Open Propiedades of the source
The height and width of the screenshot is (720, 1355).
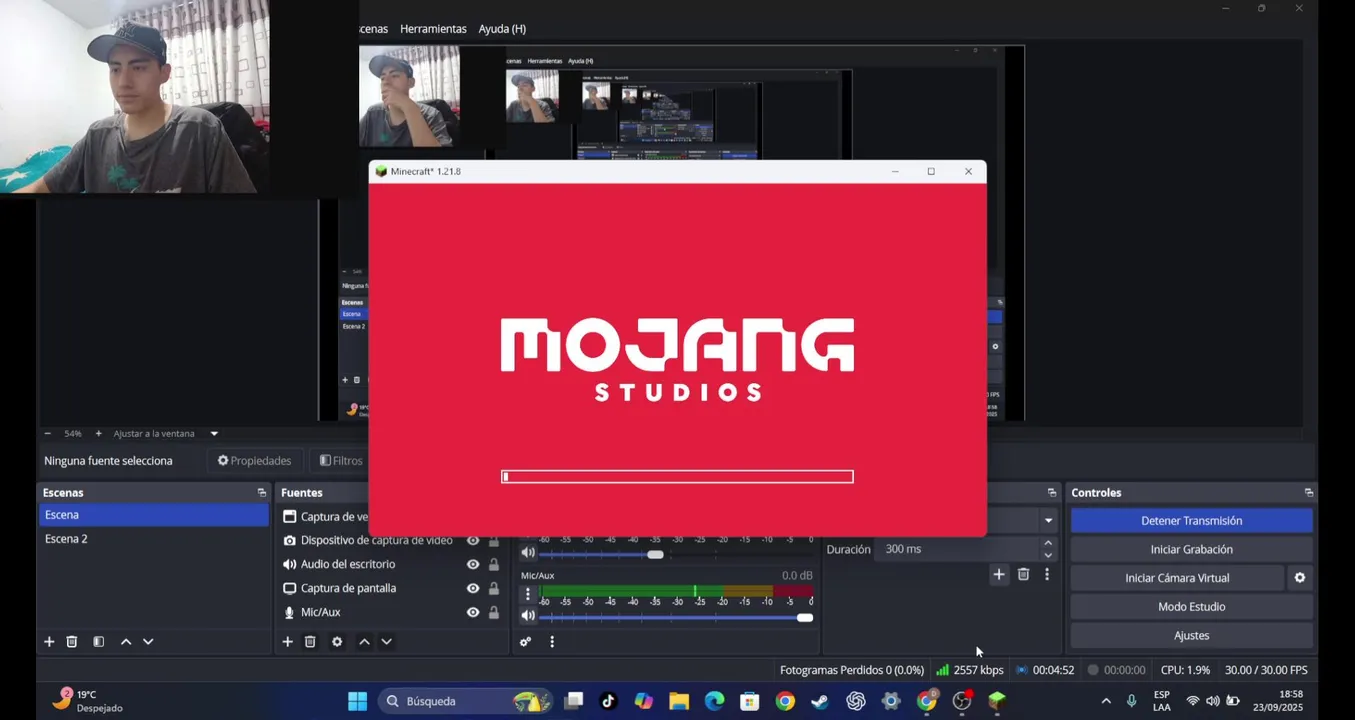254,461
